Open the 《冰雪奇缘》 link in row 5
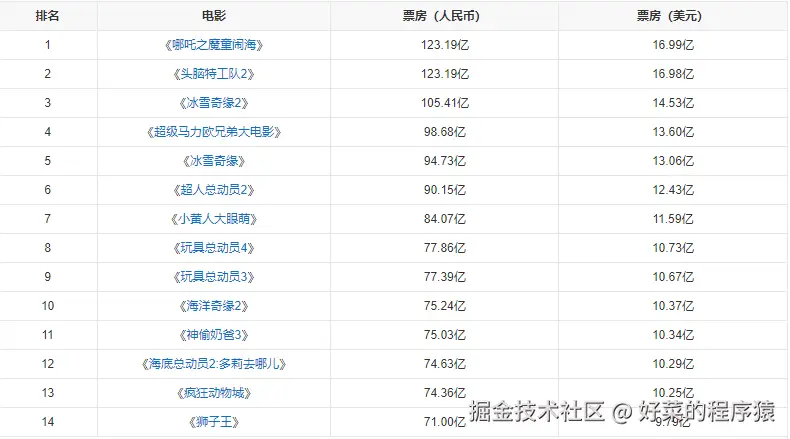 click(x=213, y=161)
